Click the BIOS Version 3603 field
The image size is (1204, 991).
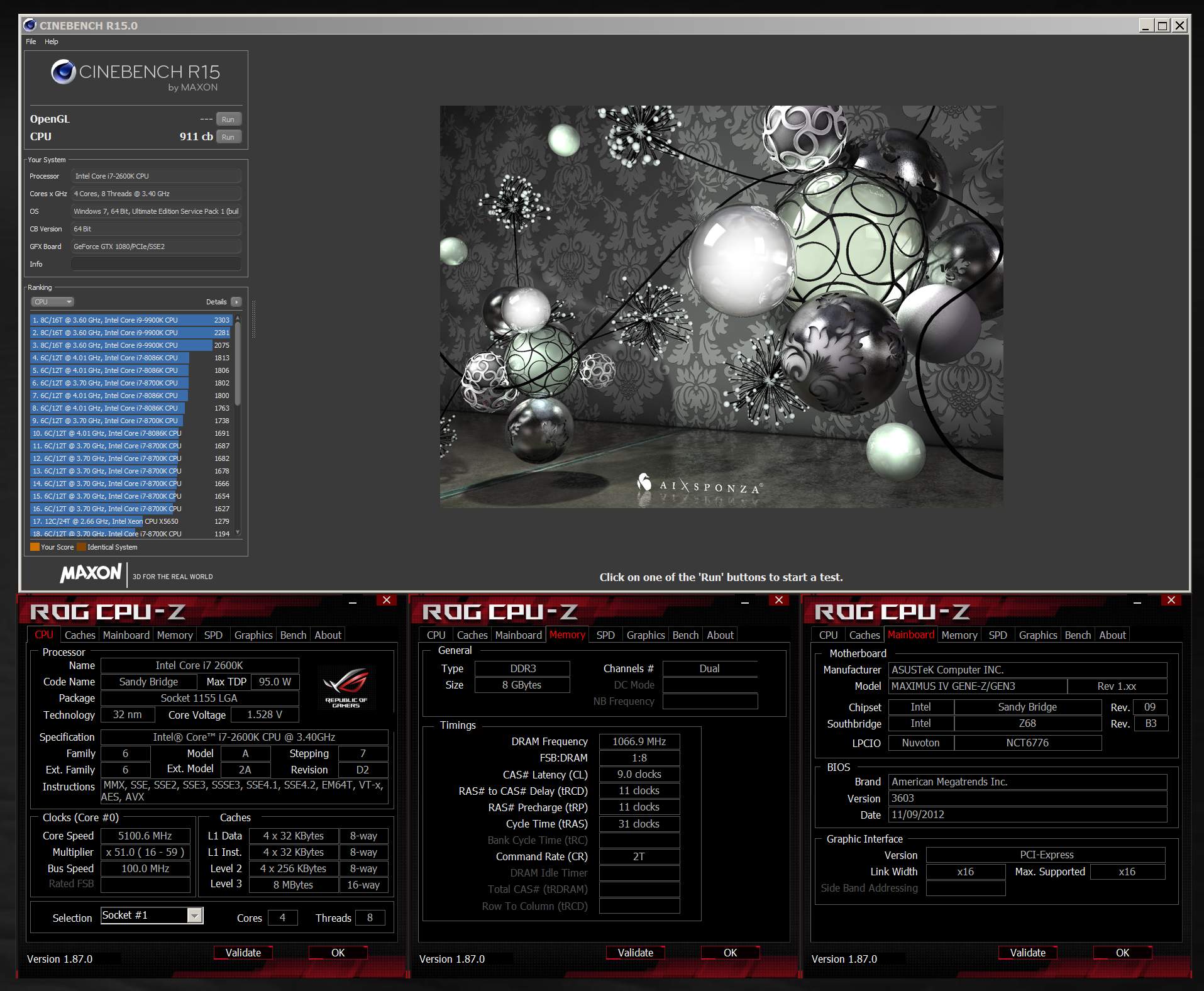(x=1028, y=798)
